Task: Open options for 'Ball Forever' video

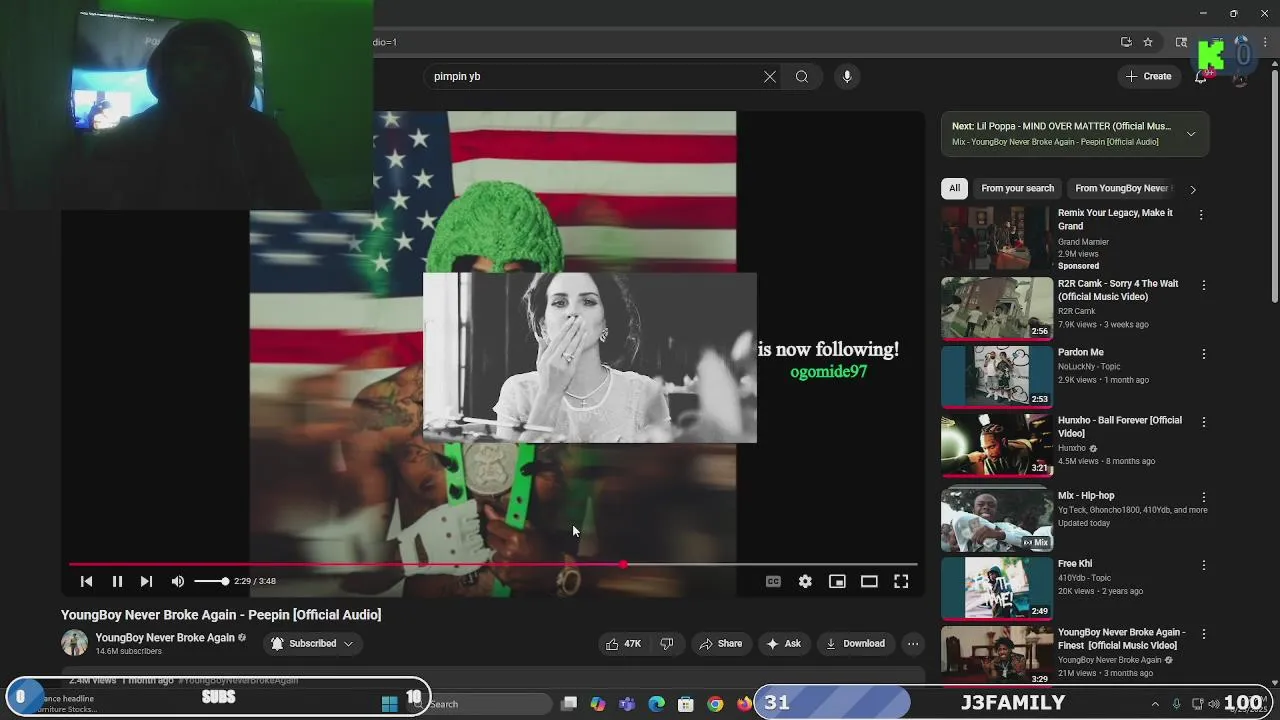Action: (x=1203, y=422)
